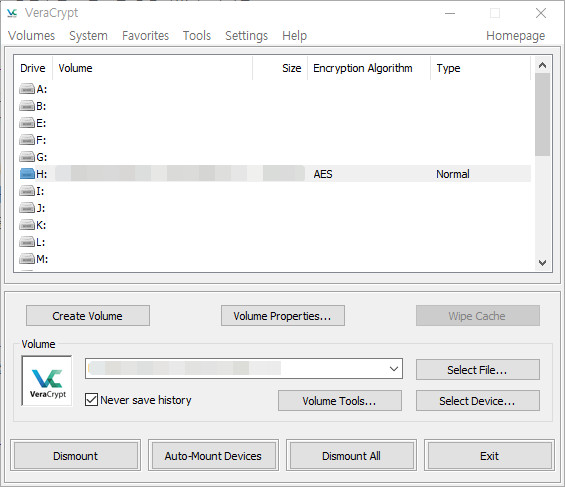Choose the drive J: icon

27,208
